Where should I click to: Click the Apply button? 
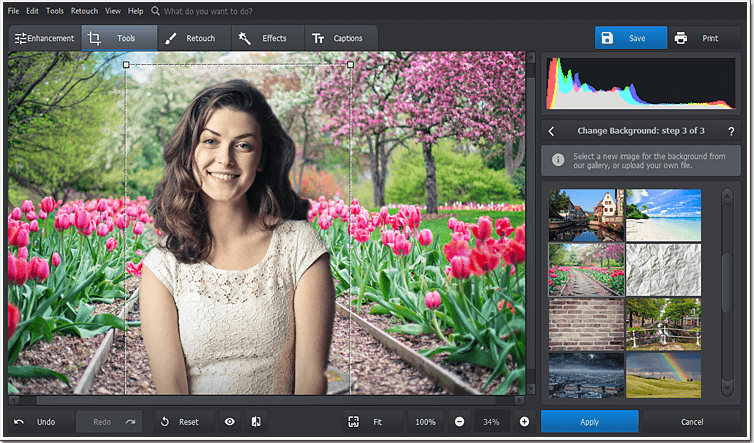(590, 422)
